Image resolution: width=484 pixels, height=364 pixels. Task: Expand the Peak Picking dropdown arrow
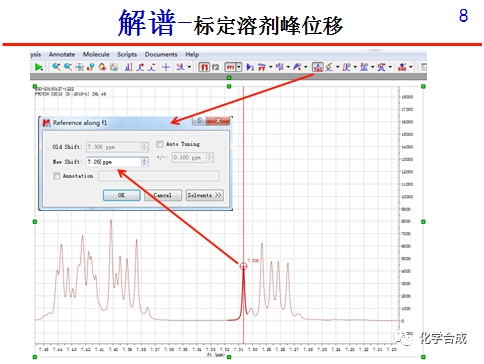(337, 67)
